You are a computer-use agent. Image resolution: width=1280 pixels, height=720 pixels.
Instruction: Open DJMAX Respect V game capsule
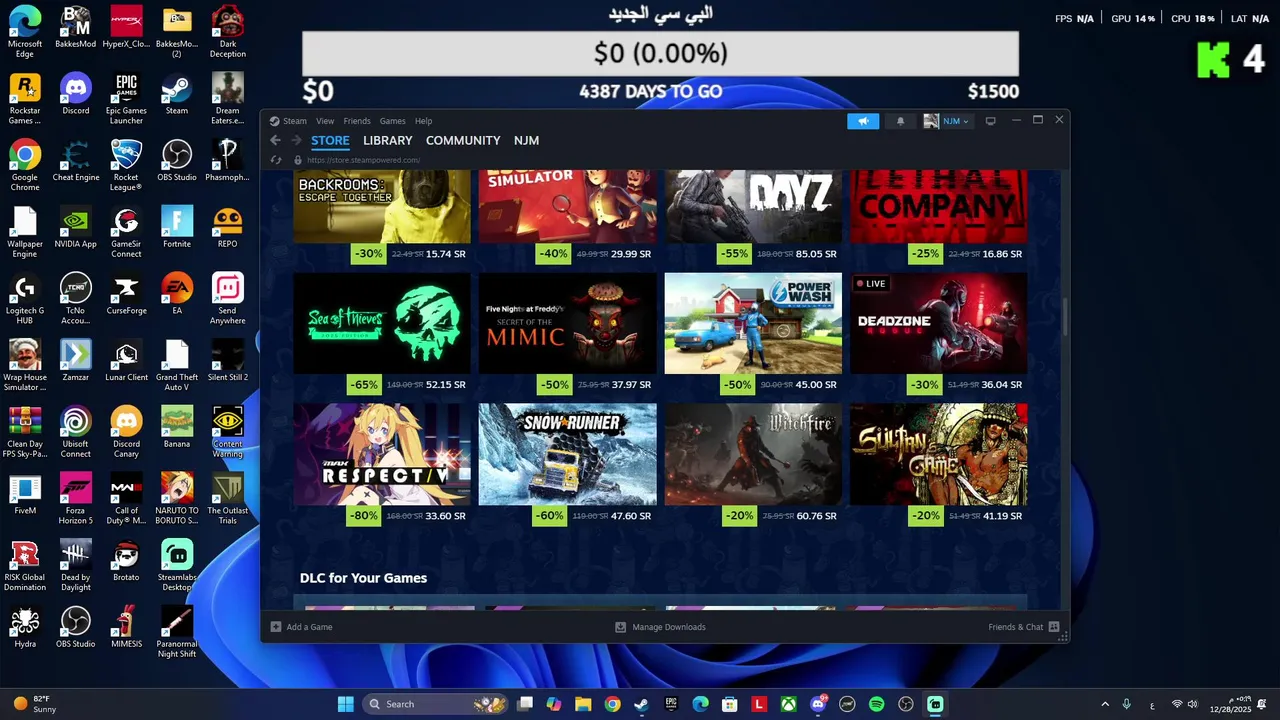[x=381, y=454]
